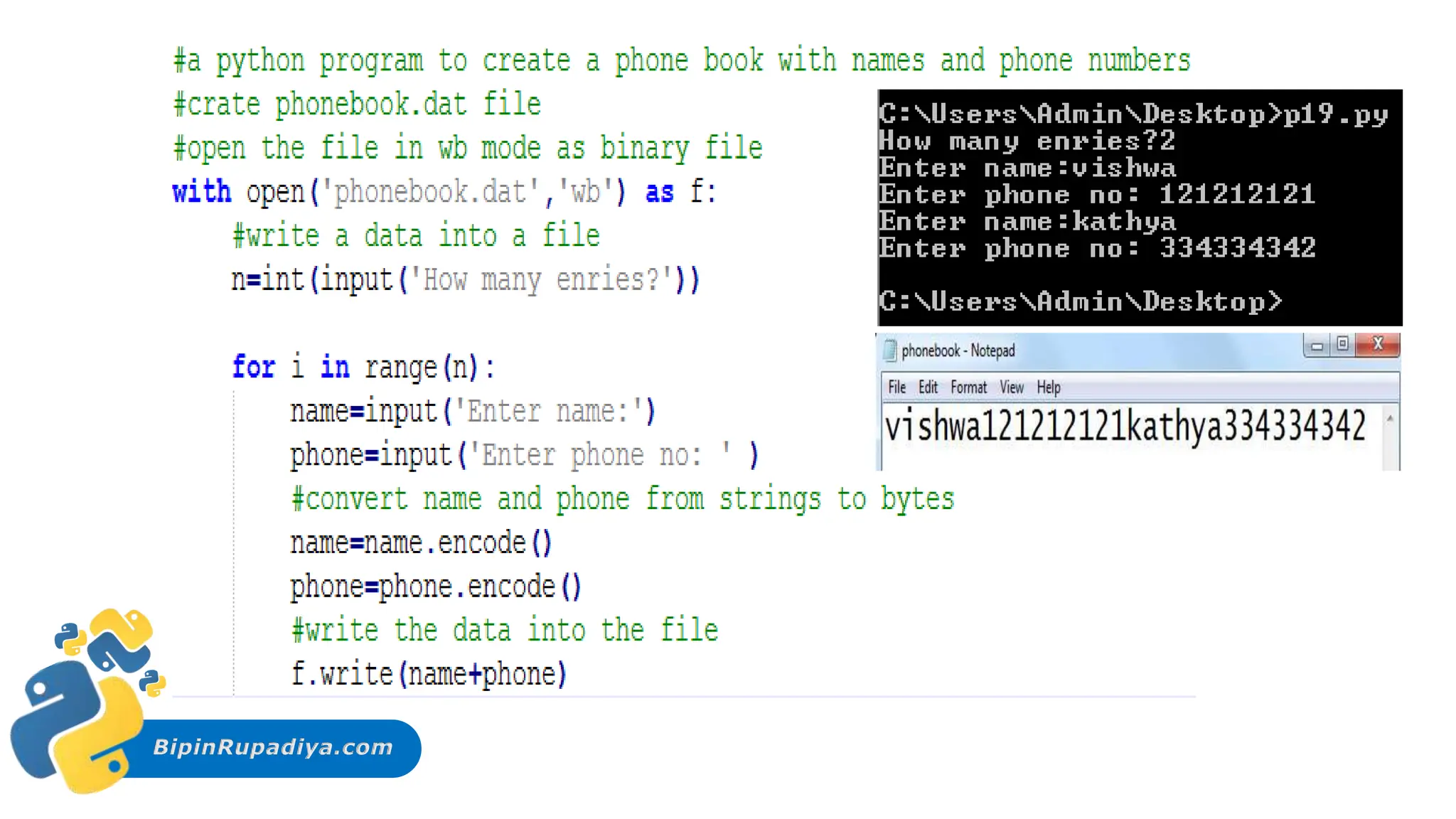Close the phonebook Notepad window
Viewport: 1456px width, 819px height.
(x=1378, y=344)
